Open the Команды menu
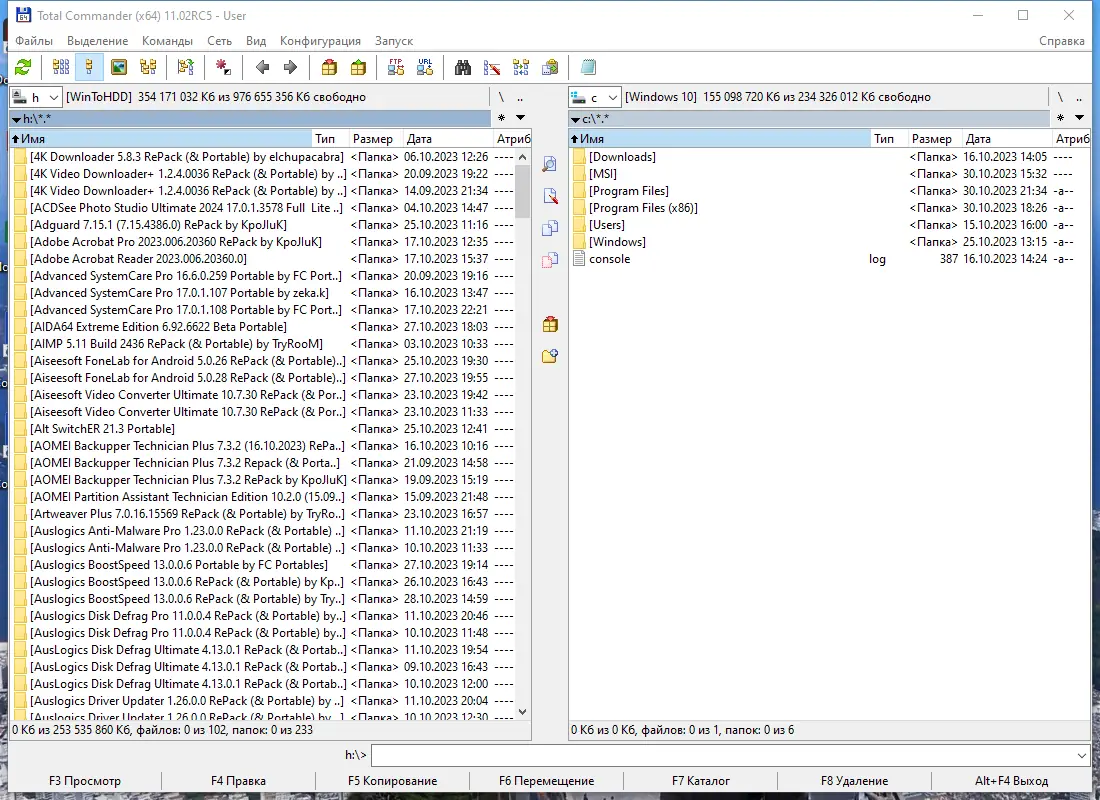 click(167, 41)
